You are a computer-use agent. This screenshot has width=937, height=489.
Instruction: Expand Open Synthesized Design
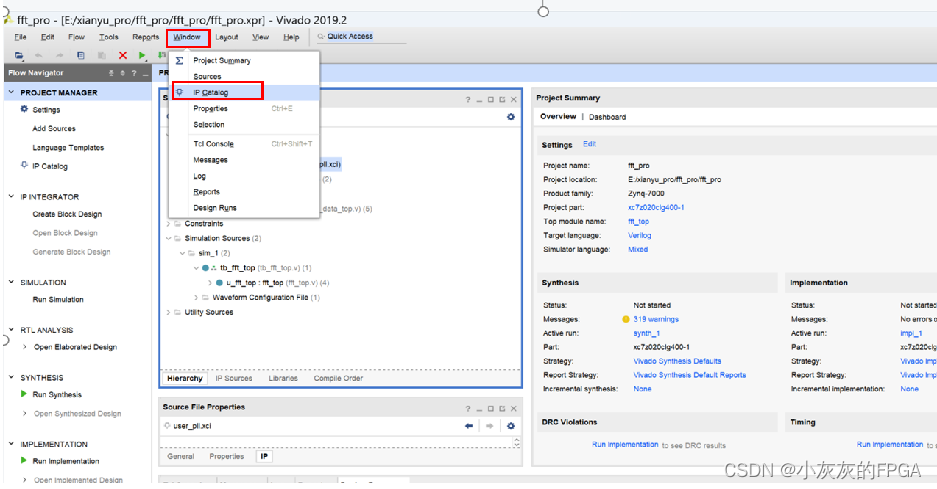[25, 413]
